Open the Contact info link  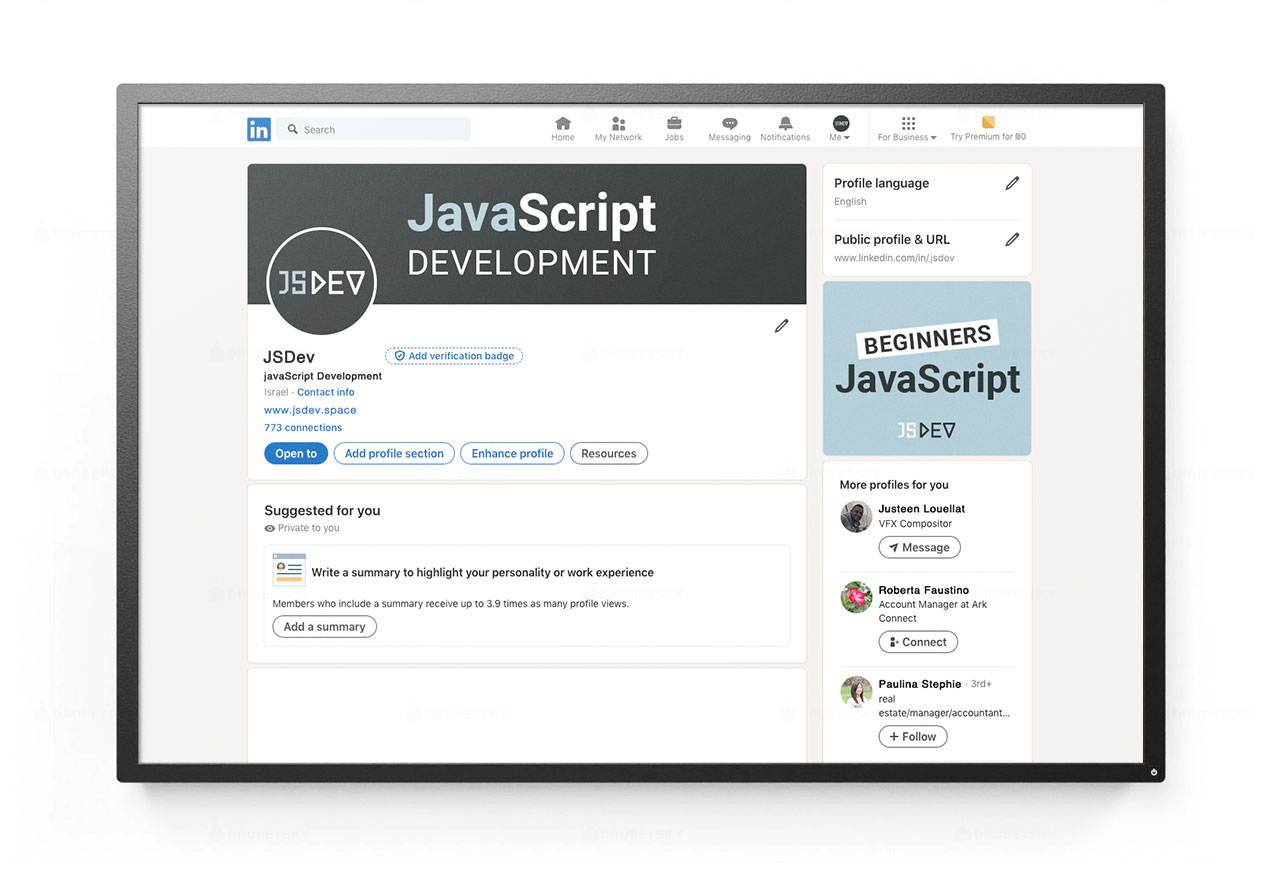tap(325, 392)
